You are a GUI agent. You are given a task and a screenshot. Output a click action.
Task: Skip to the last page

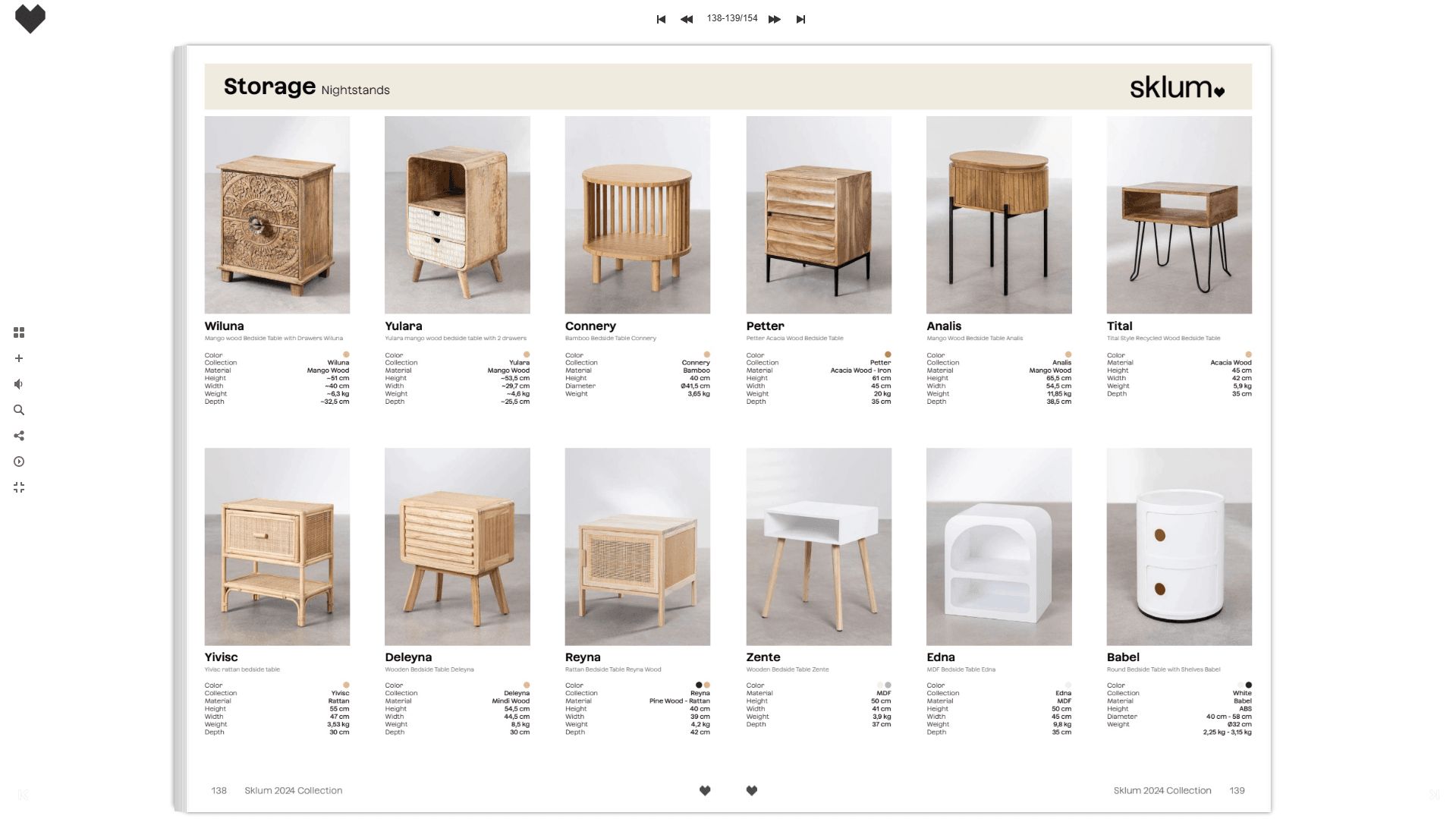pyautogui.click(x=801, y=19)
